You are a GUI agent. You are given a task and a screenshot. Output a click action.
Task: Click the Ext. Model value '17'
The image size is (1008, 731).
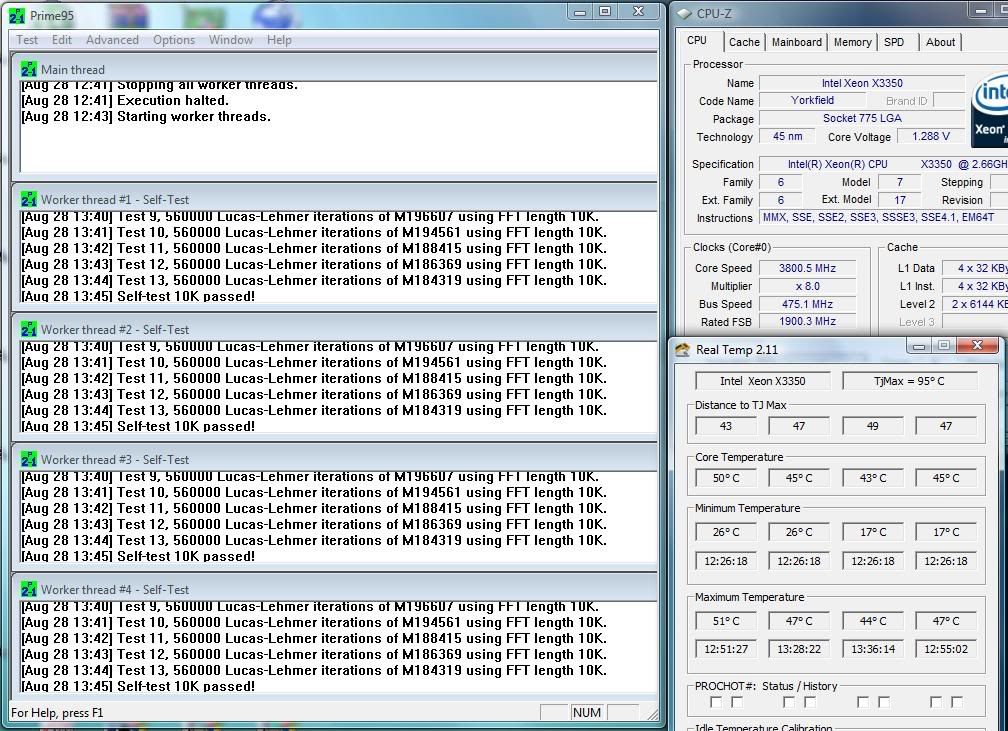tap(899, 200)
